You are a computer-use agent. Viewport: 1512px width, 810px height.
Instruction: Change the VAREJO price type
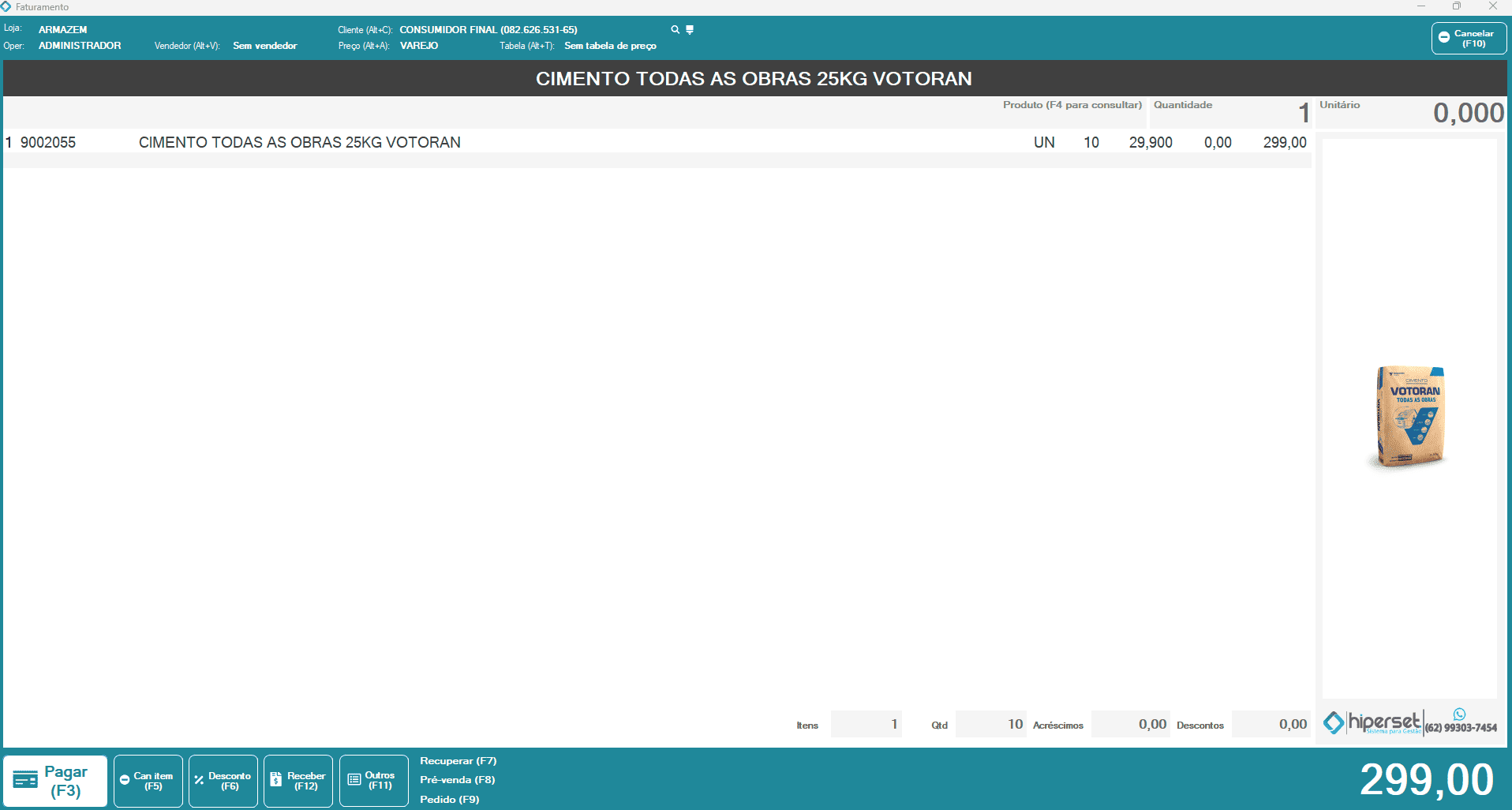418,46
